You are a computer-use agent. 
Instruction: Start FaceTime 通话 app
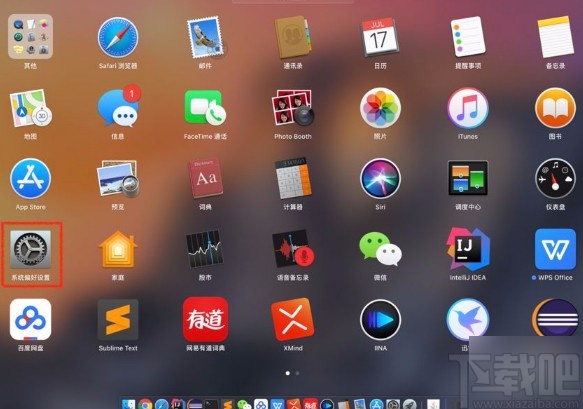tap(205, 108)
